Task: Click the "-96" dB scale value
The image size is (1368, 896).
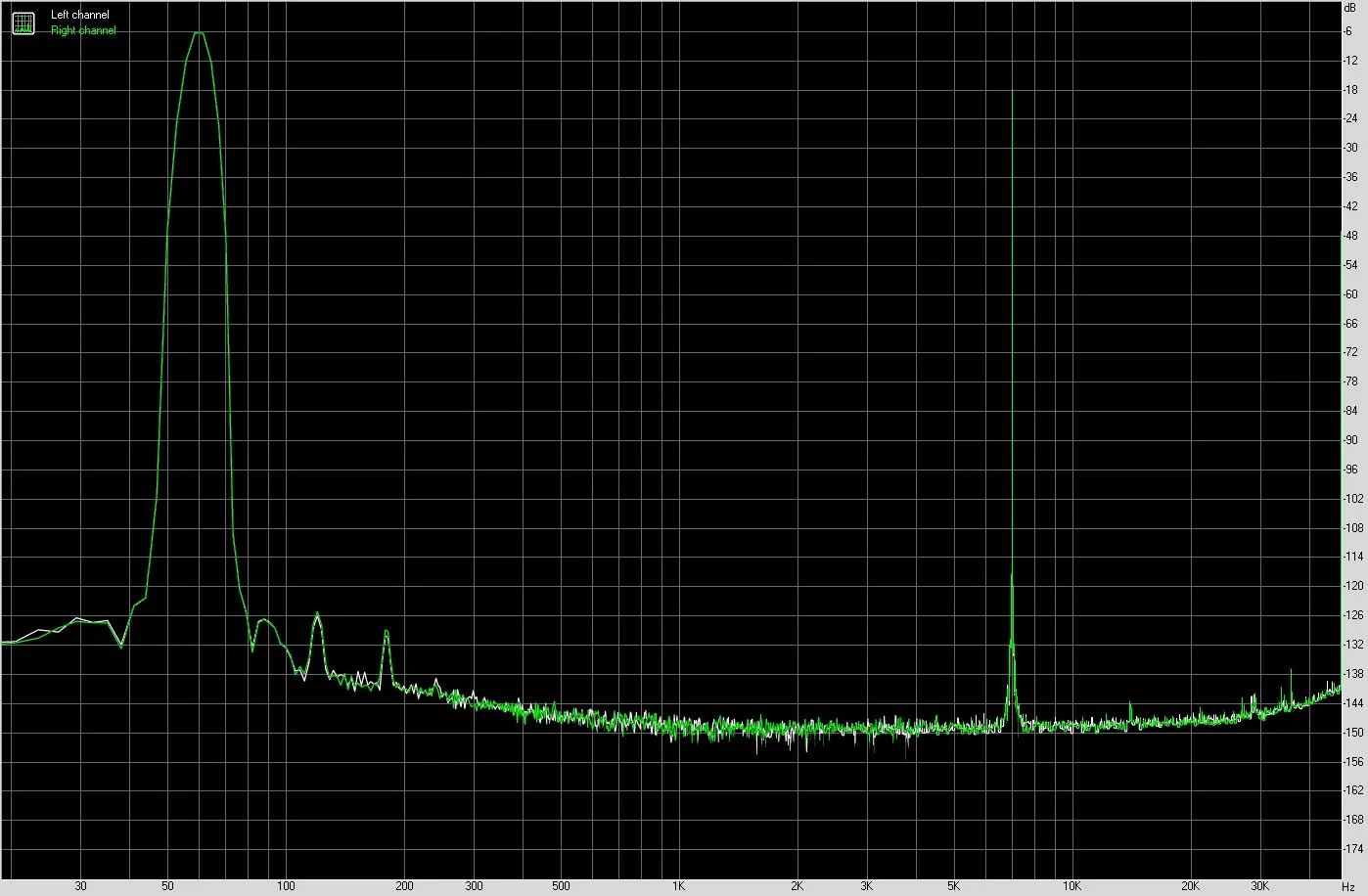Action: (x=1350, y=470)
